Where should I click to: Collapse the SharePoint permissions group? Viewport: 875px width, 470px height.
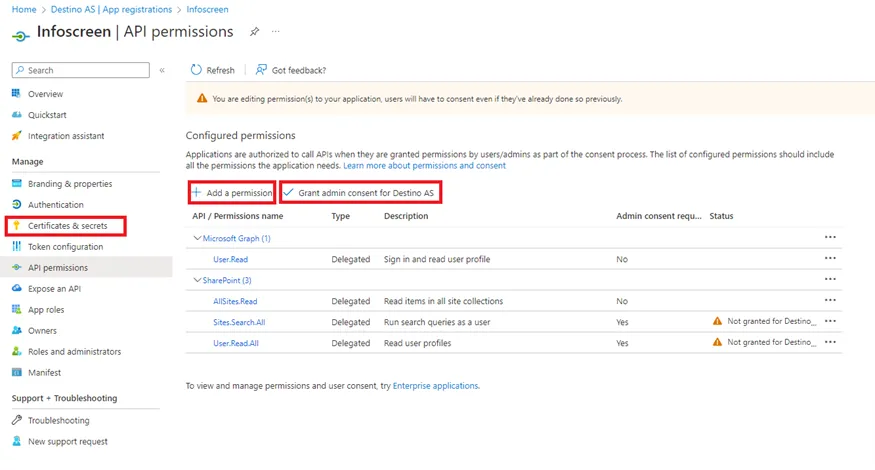tap(197, 280)
